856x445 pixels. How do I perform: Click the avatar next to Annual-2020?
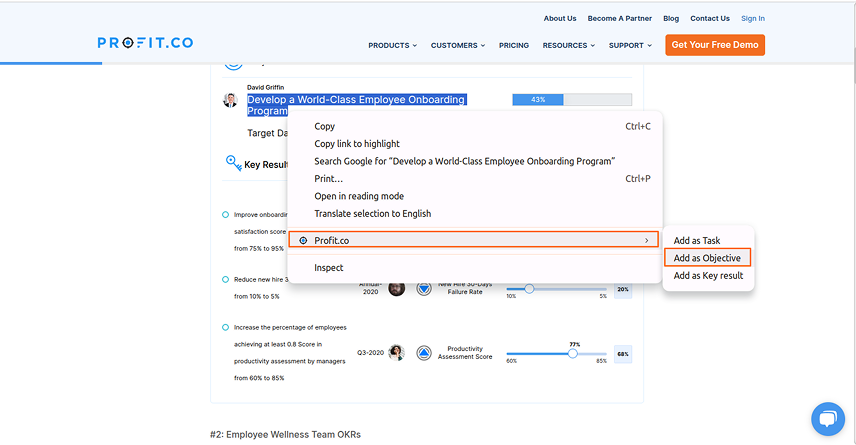pos(396,288)
